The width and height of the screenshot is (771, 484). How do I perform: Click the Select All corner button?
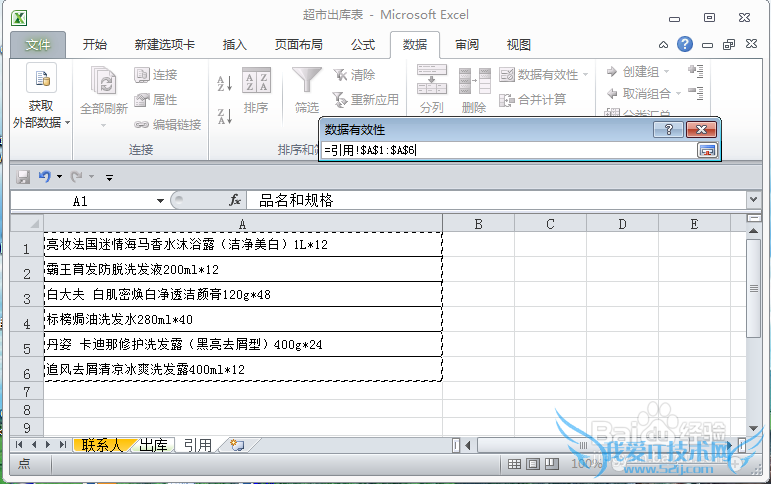point(28,224)
